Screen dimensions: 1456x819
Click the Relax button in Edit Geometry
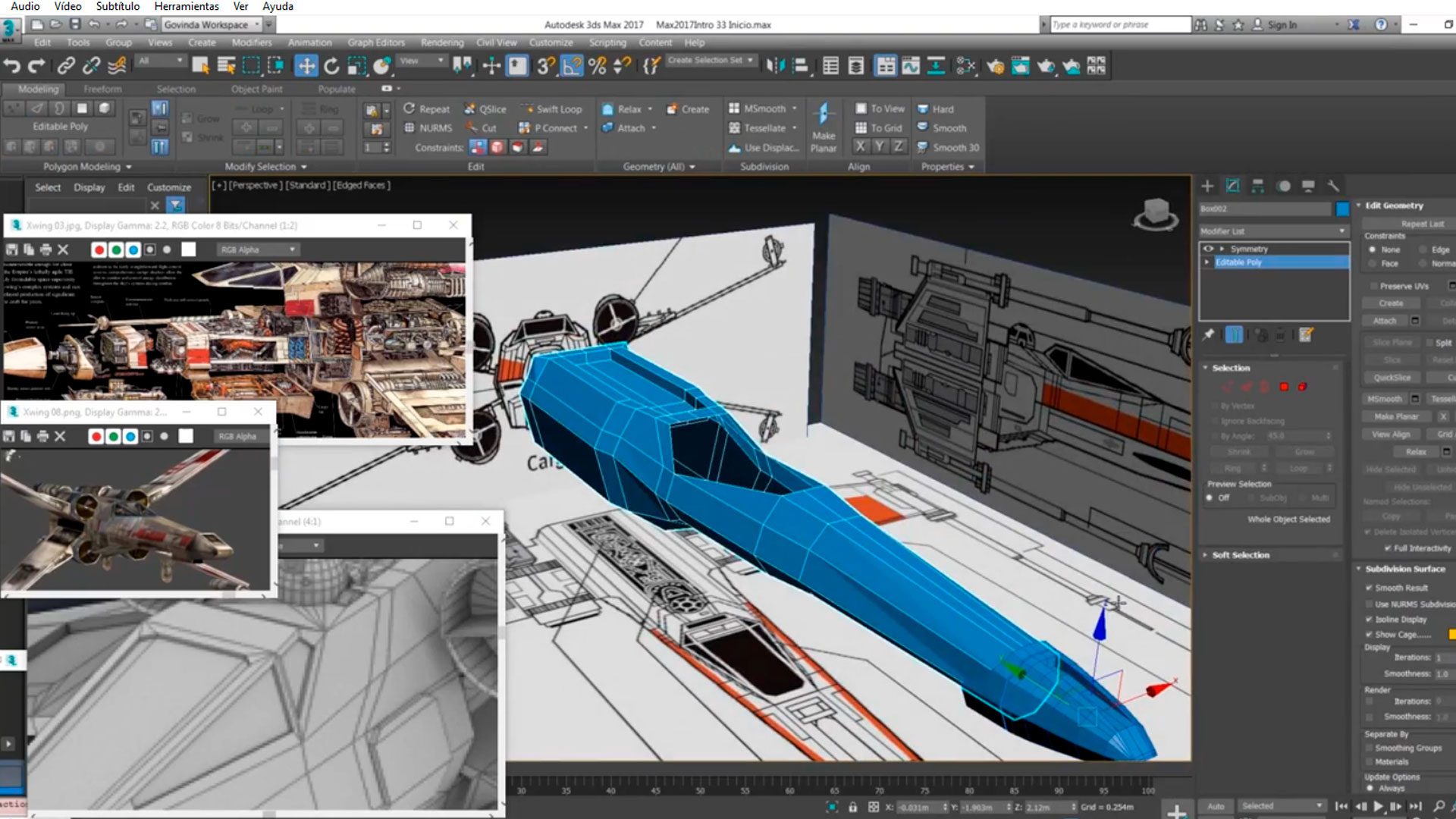1416,452
